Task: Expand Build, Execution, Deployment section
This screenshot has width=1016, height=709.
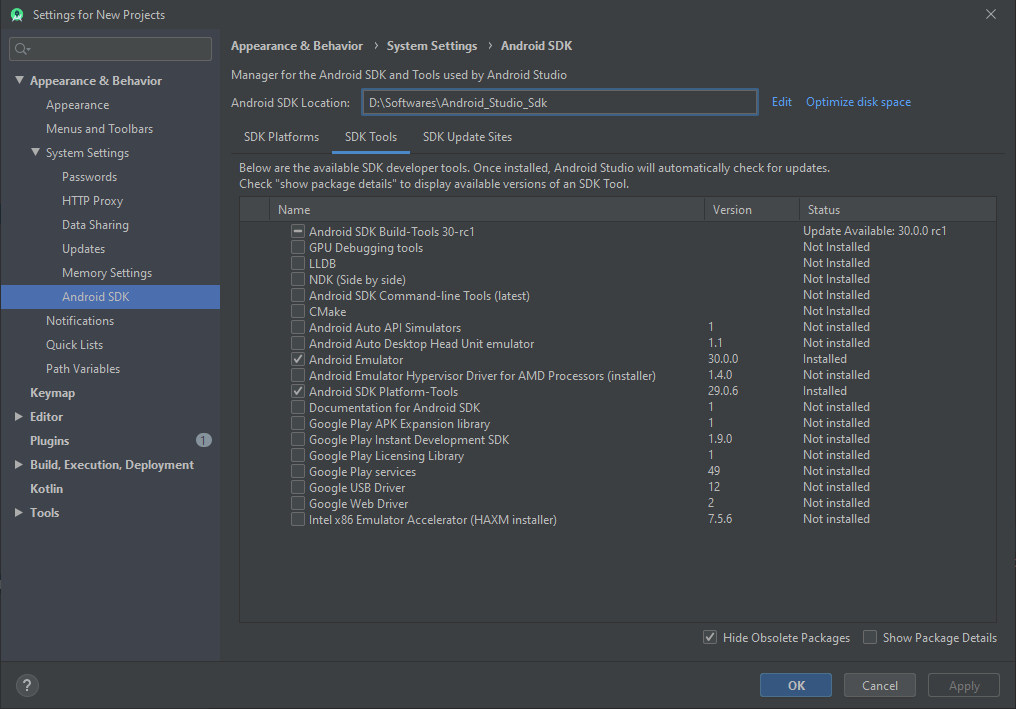Action: pyautogui.click(x=19, y=465)
